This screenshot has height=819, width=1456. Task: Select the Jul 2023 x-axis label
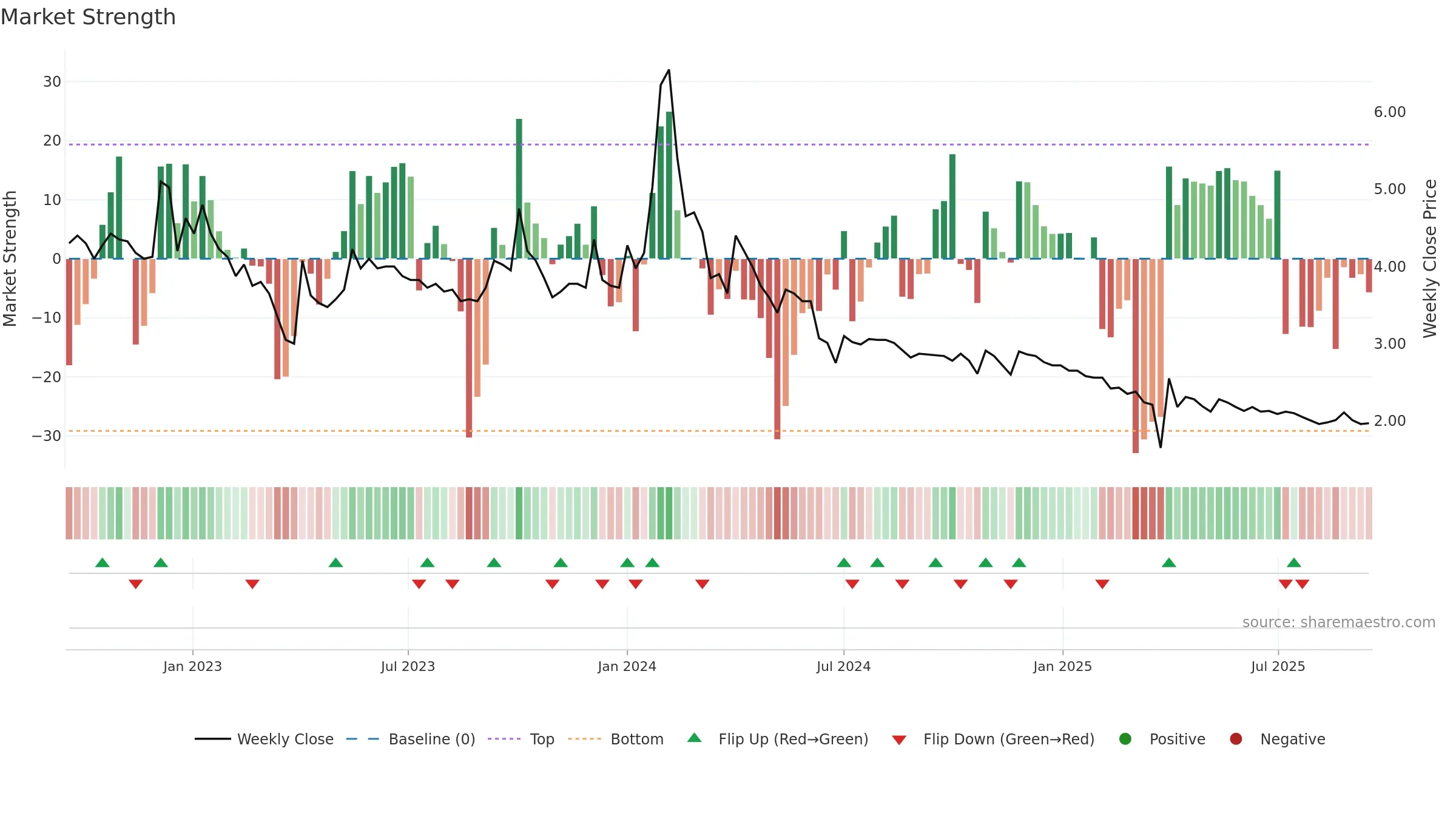408,666
